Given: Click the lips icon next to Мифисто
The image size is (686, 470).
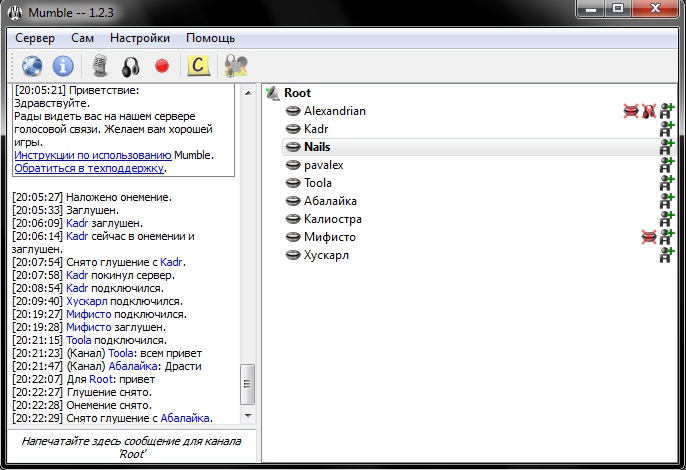Looking at the screenshot, I should click(x=293, y=237).
